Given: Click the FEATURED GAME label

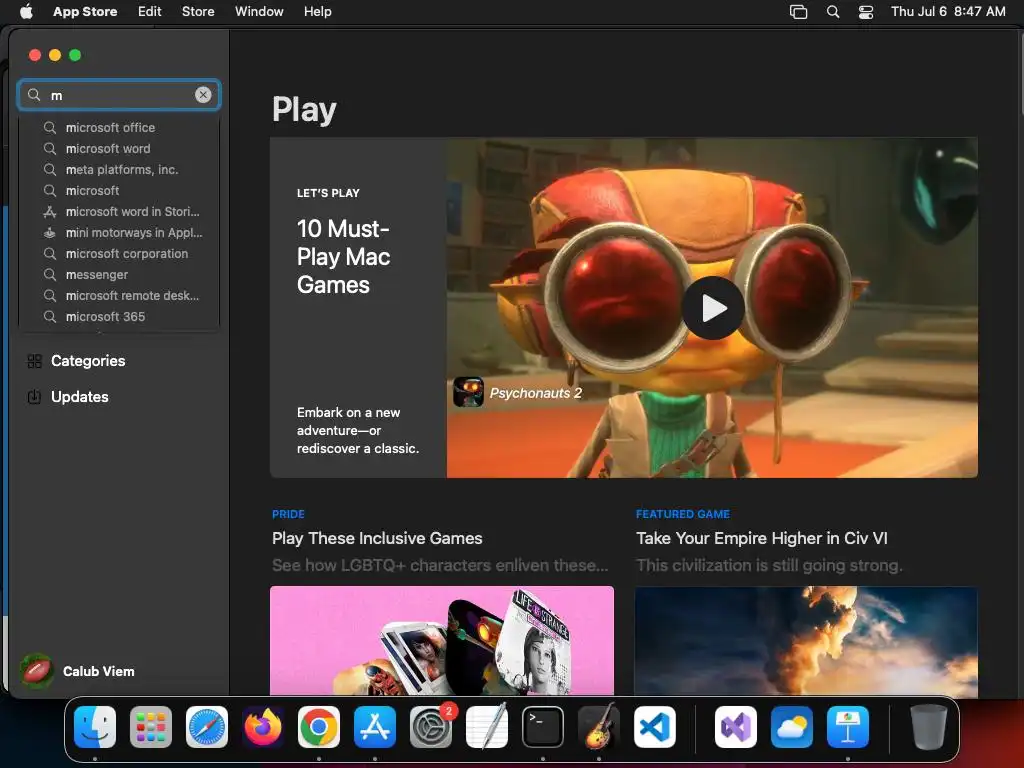Looking at the screenshot, I should tap(682, 514).
